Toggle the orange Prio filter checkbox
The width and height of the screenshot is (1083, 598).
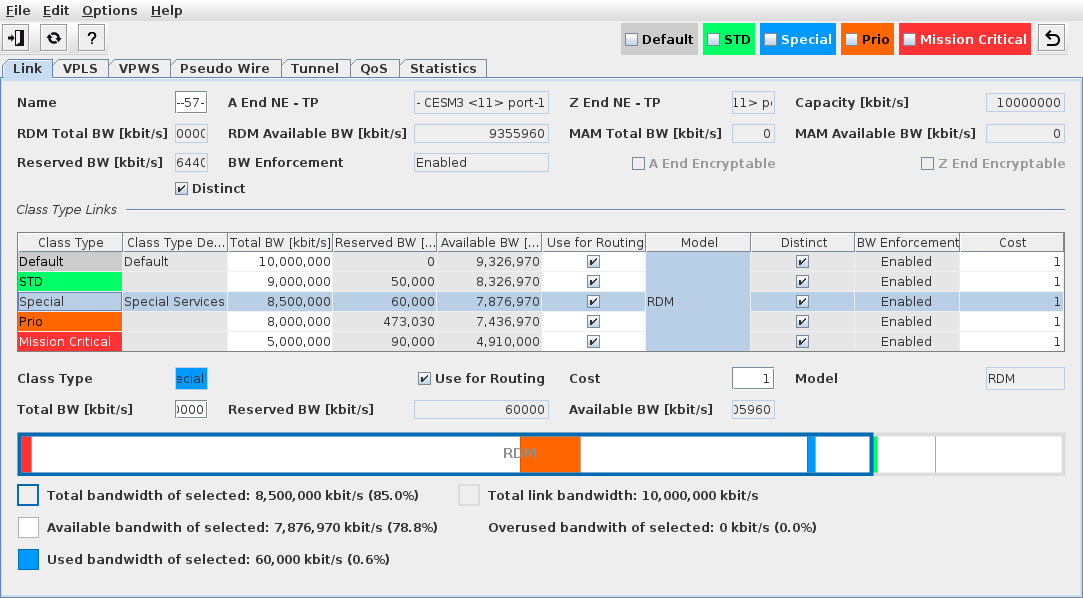[x=851, y=40]
